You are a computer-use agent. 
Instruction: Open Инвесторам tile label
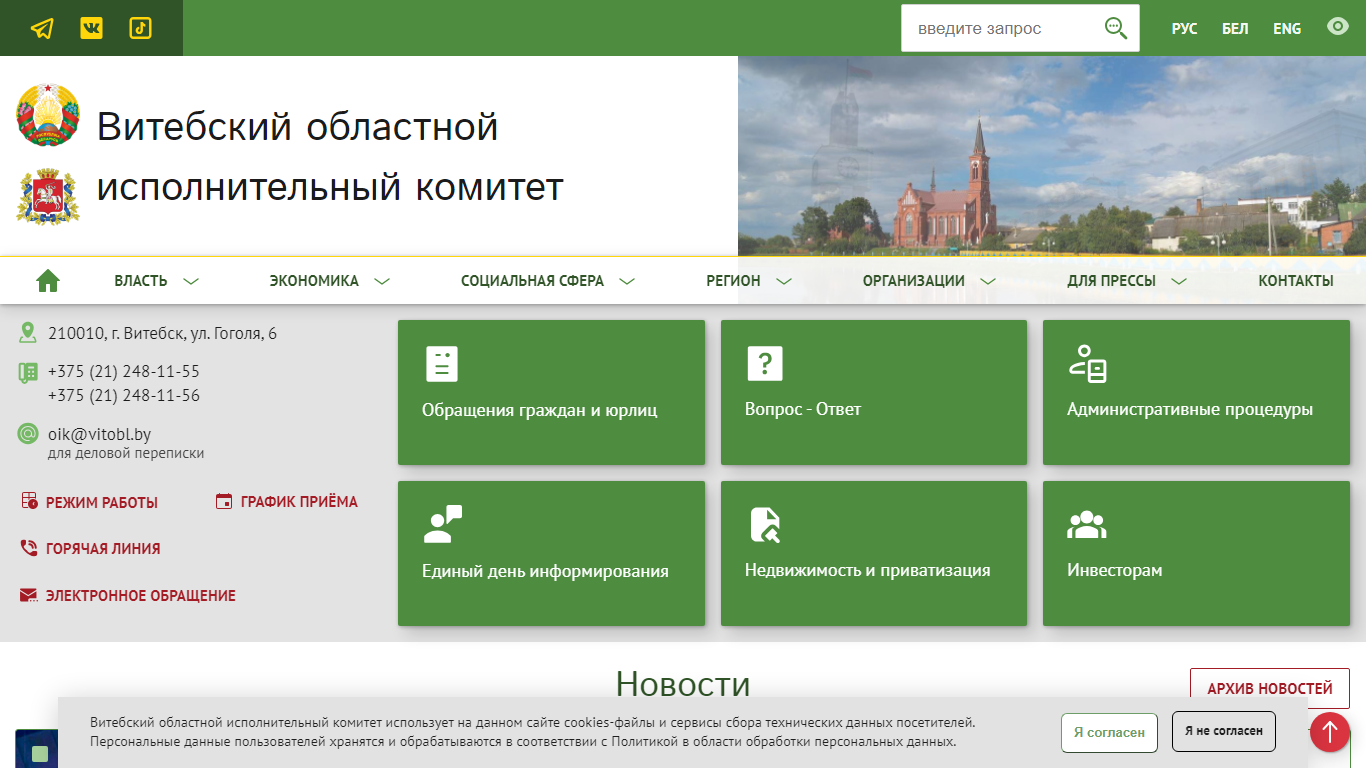pyautogui.click(x=1115, y=570)
